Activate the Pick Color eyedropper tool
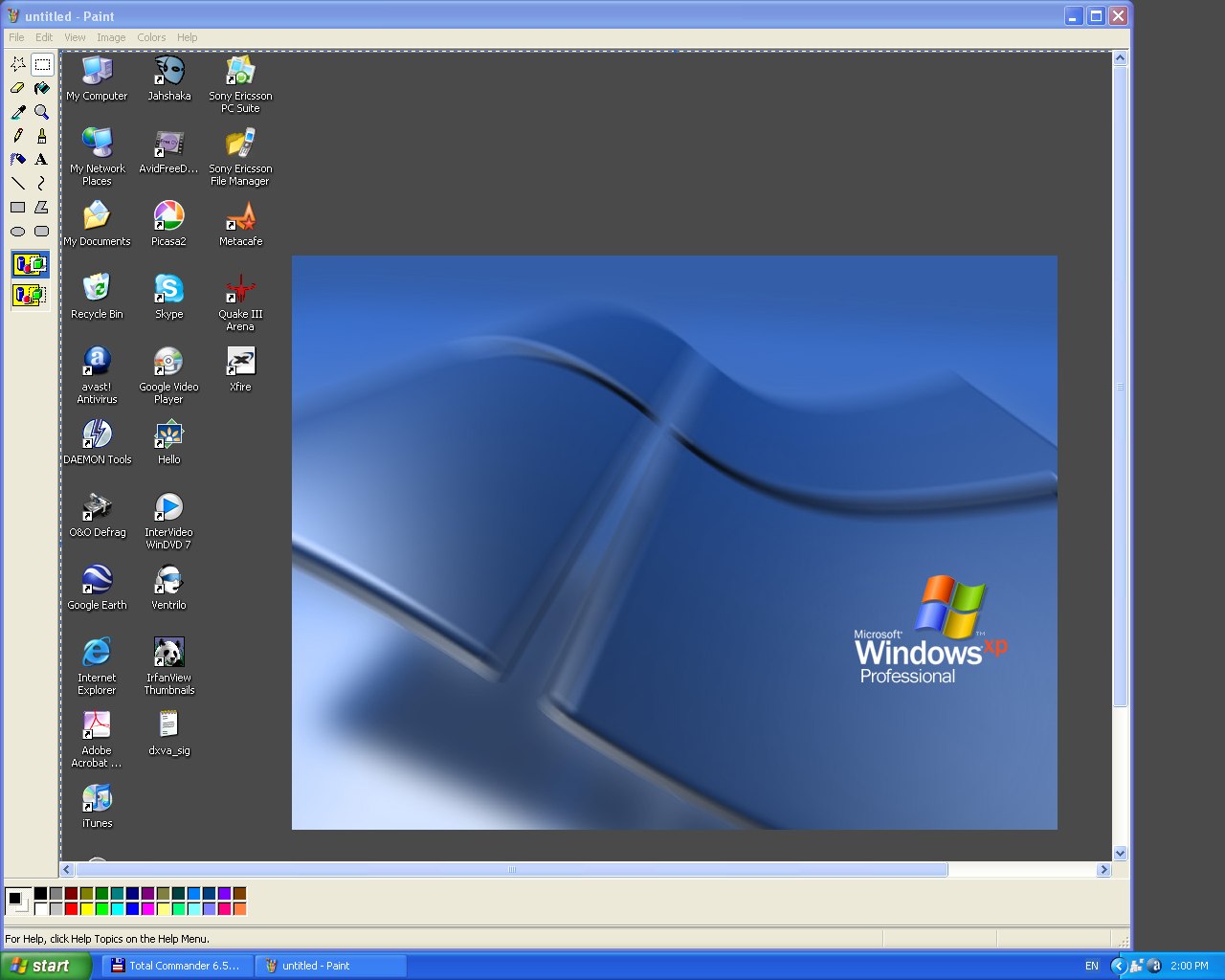Screen dimensions: 1225x980 [x=18, y=112]
